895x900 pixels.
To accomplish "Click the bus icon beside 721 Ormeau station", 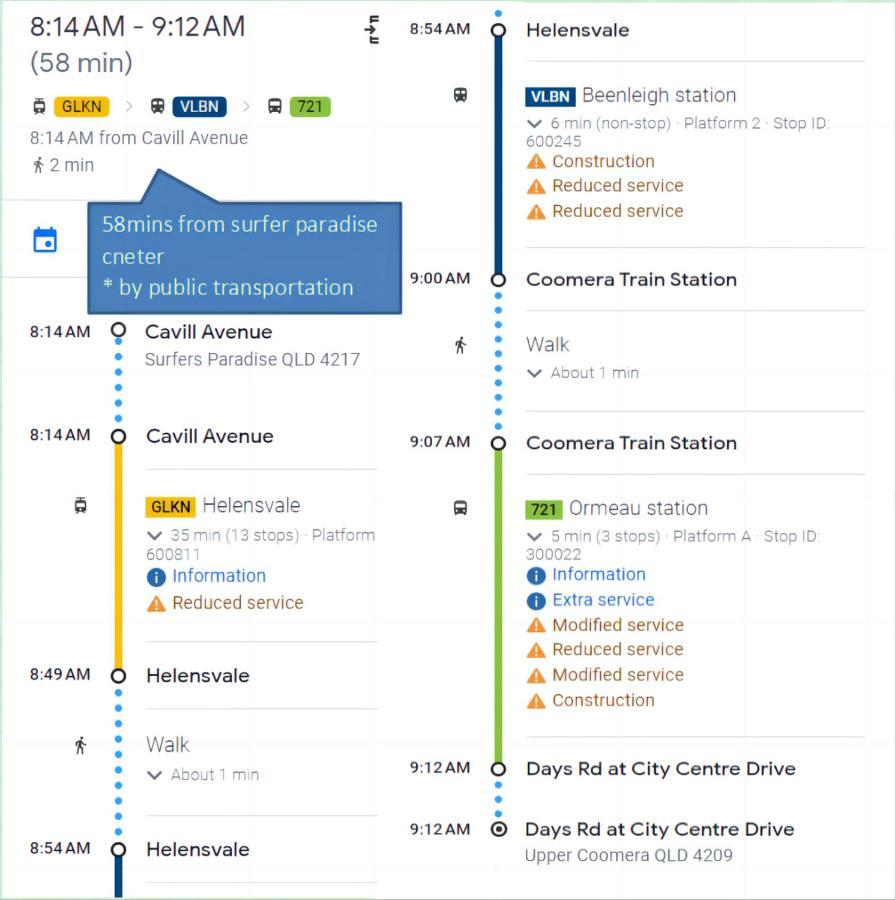I will 460,508.
